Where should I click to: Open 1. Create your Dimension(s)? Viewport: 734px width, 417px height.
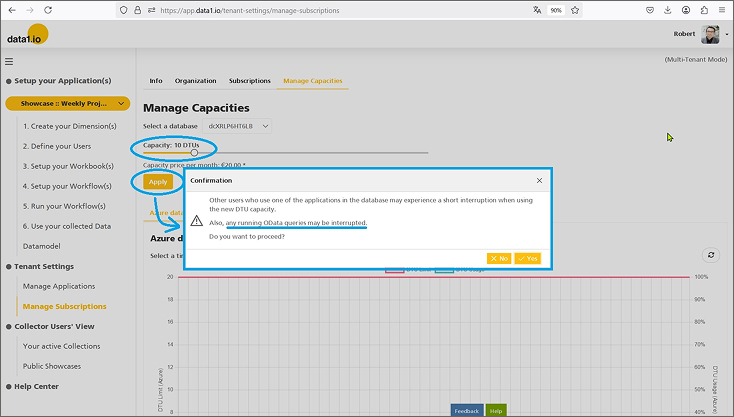[x=69, y=126]
